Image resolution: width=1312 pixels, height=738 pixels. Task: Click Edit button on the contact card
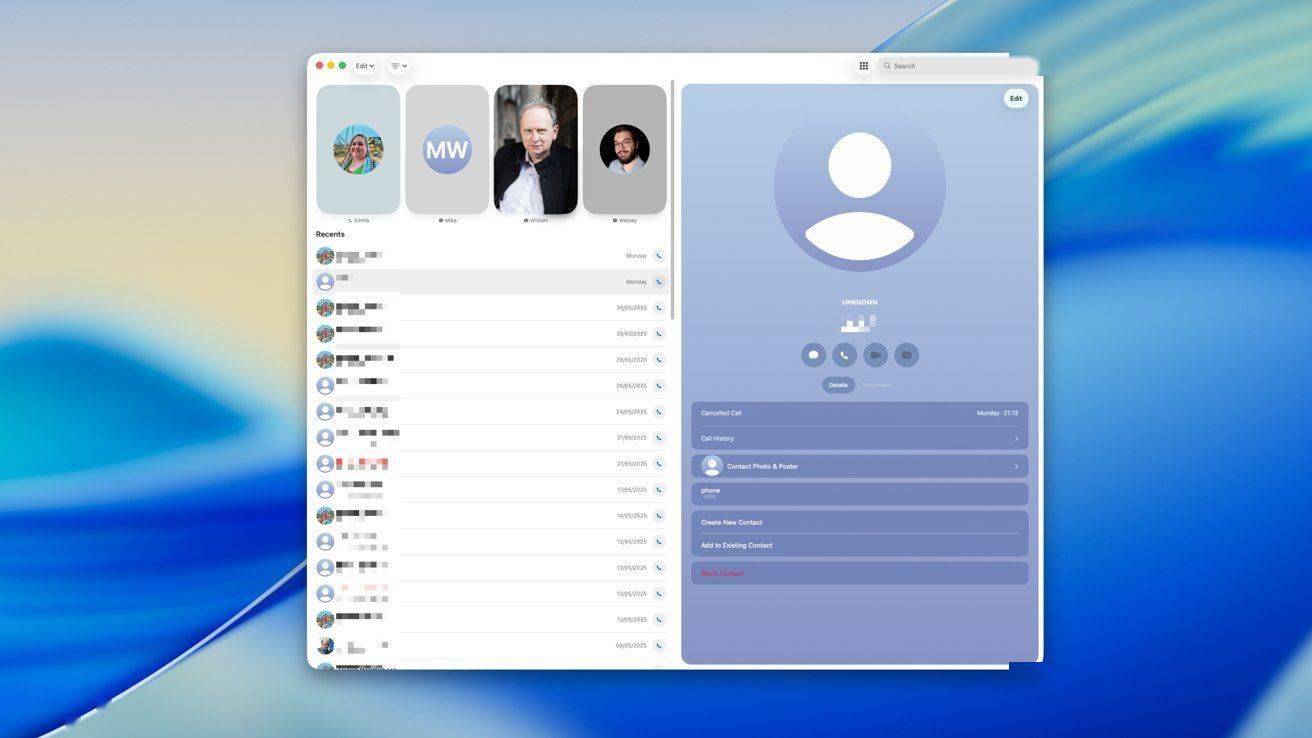[x=1016, y=98]
